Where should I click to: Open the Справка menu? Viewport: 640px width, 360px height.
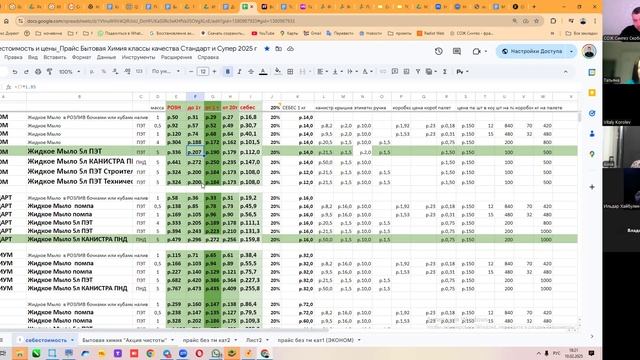click(208, 58)
